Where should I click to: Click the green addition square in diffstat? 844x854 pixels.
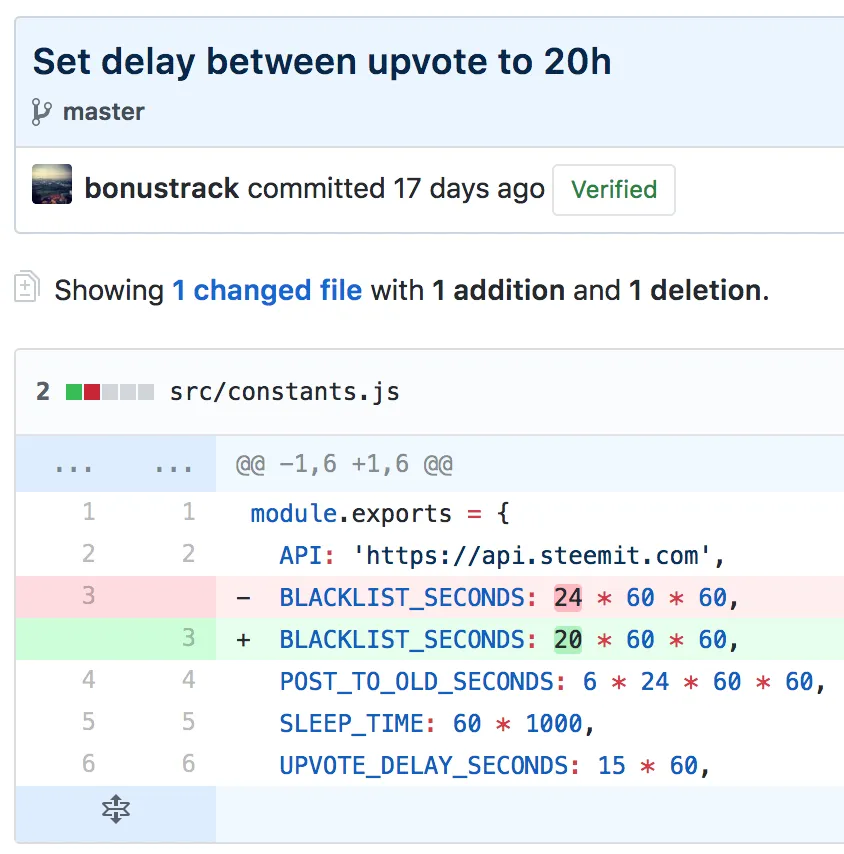pos(73,392)
